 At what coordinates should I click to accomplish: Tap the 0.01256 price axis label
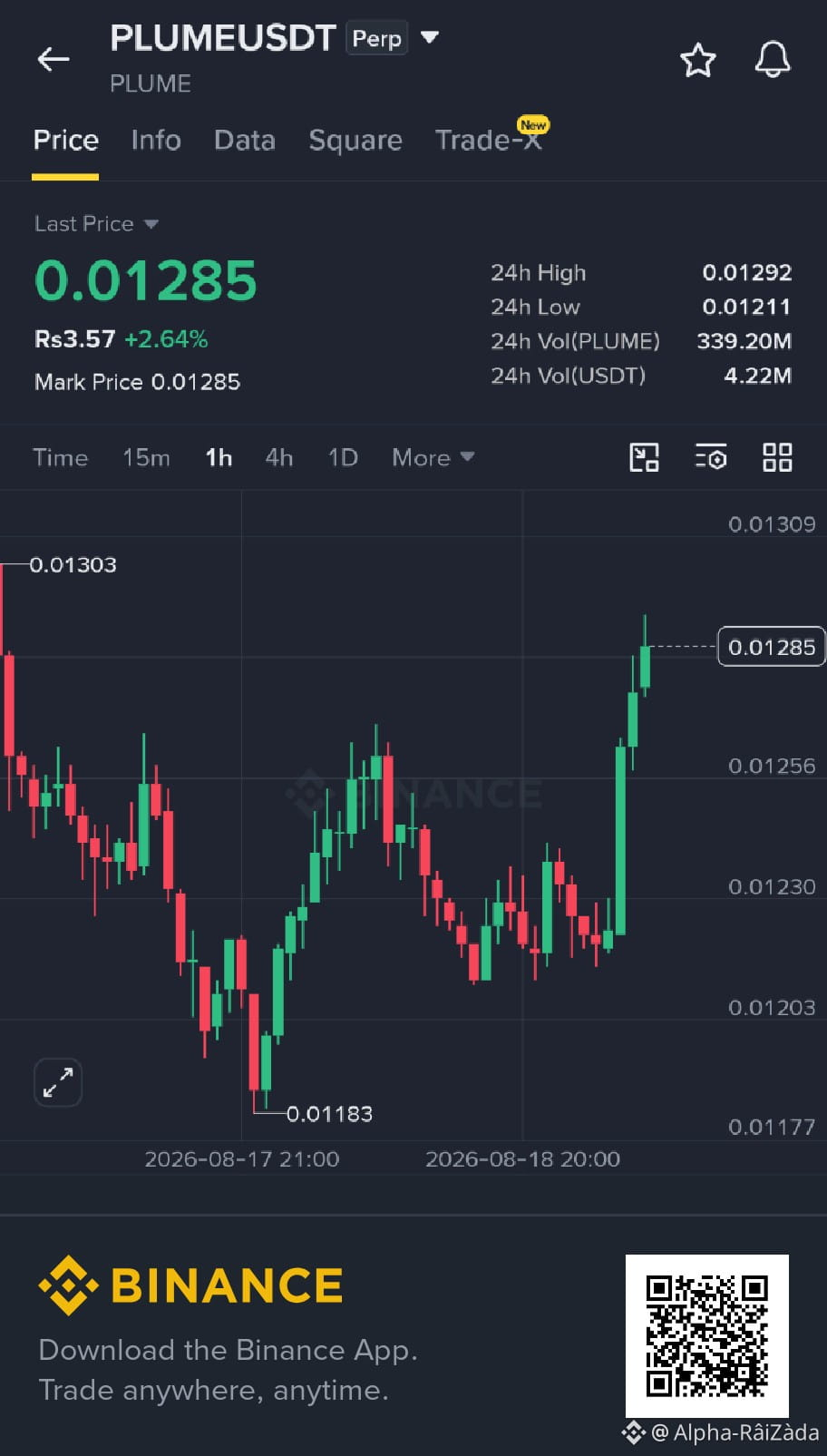[x=772, y=766]
